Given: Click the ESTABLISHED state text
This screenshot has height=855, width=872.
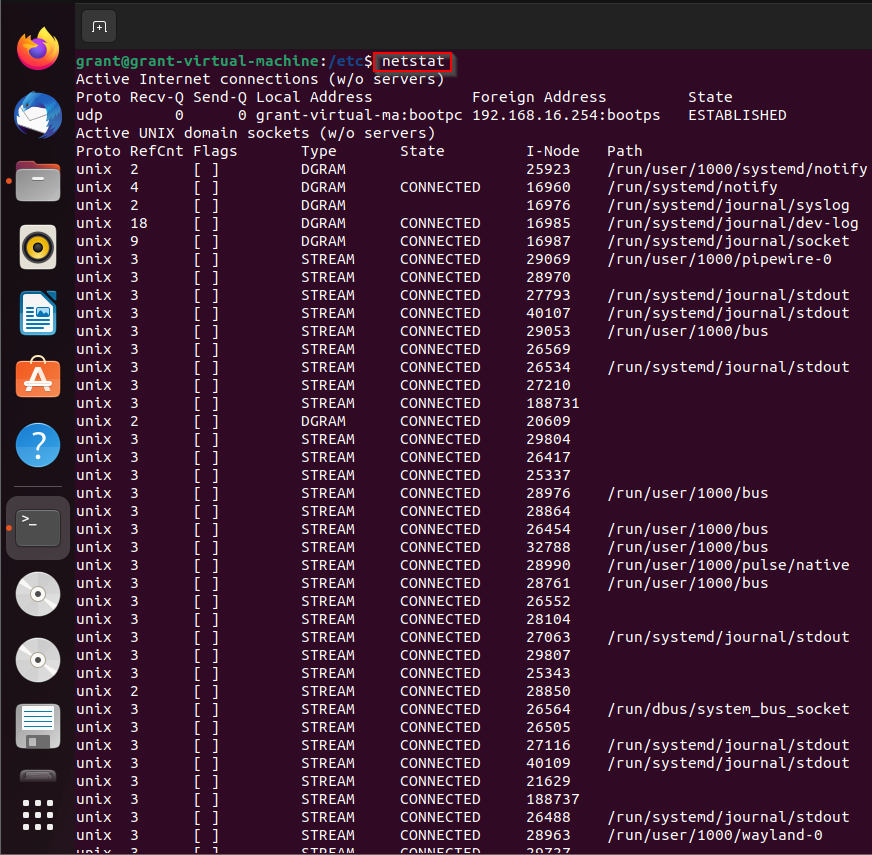Looking at the screenshot, I should pos(737,114).
